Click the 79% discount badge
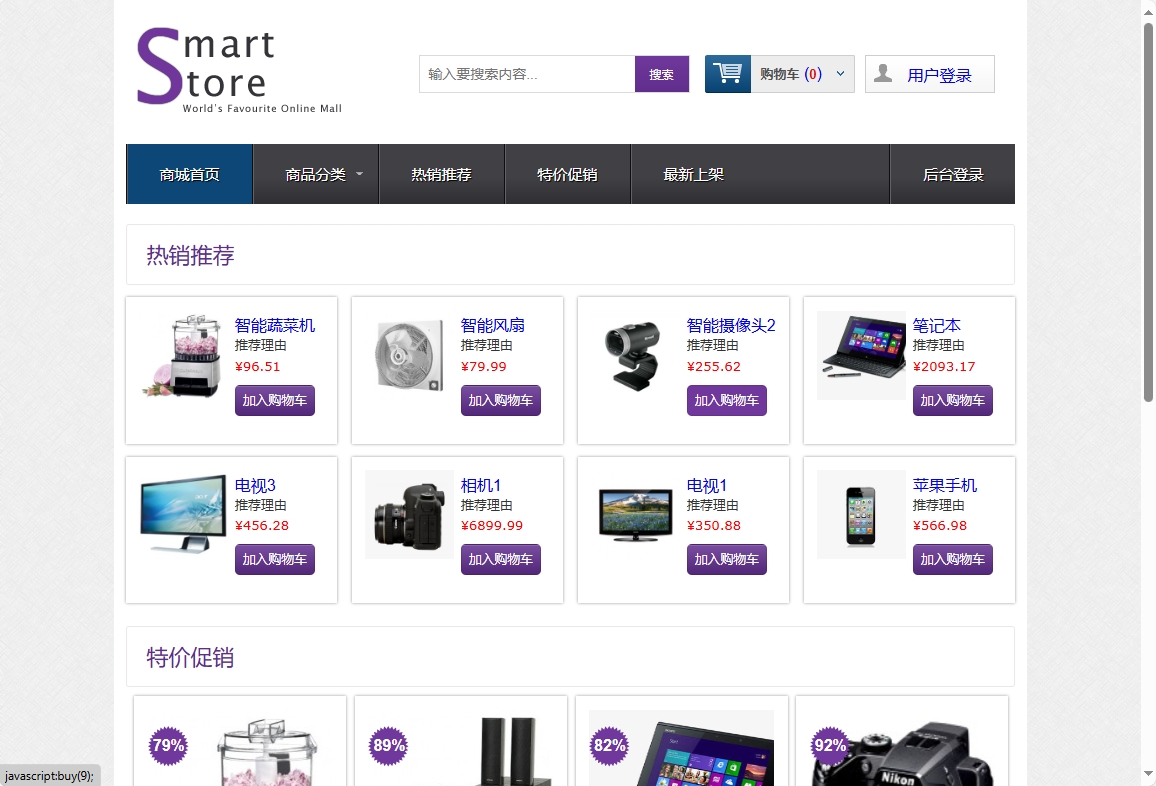This screenshot has width=1156, height=786. 167,745
